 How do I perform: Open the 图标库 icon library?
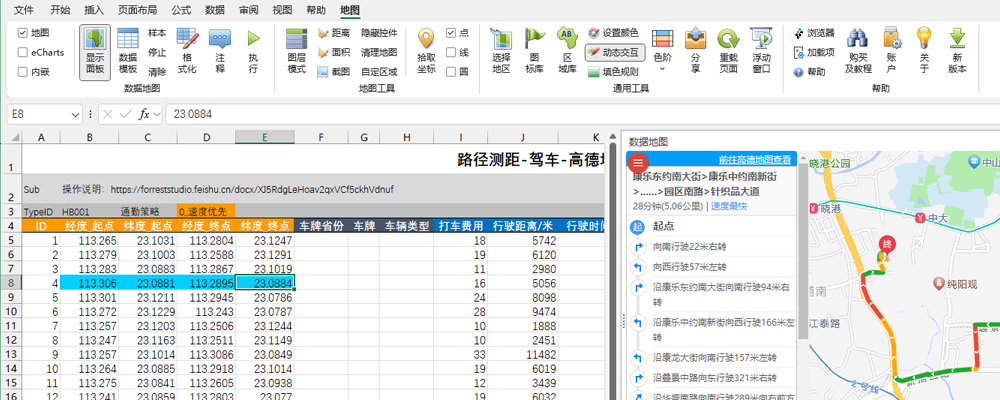pos(534,52)
